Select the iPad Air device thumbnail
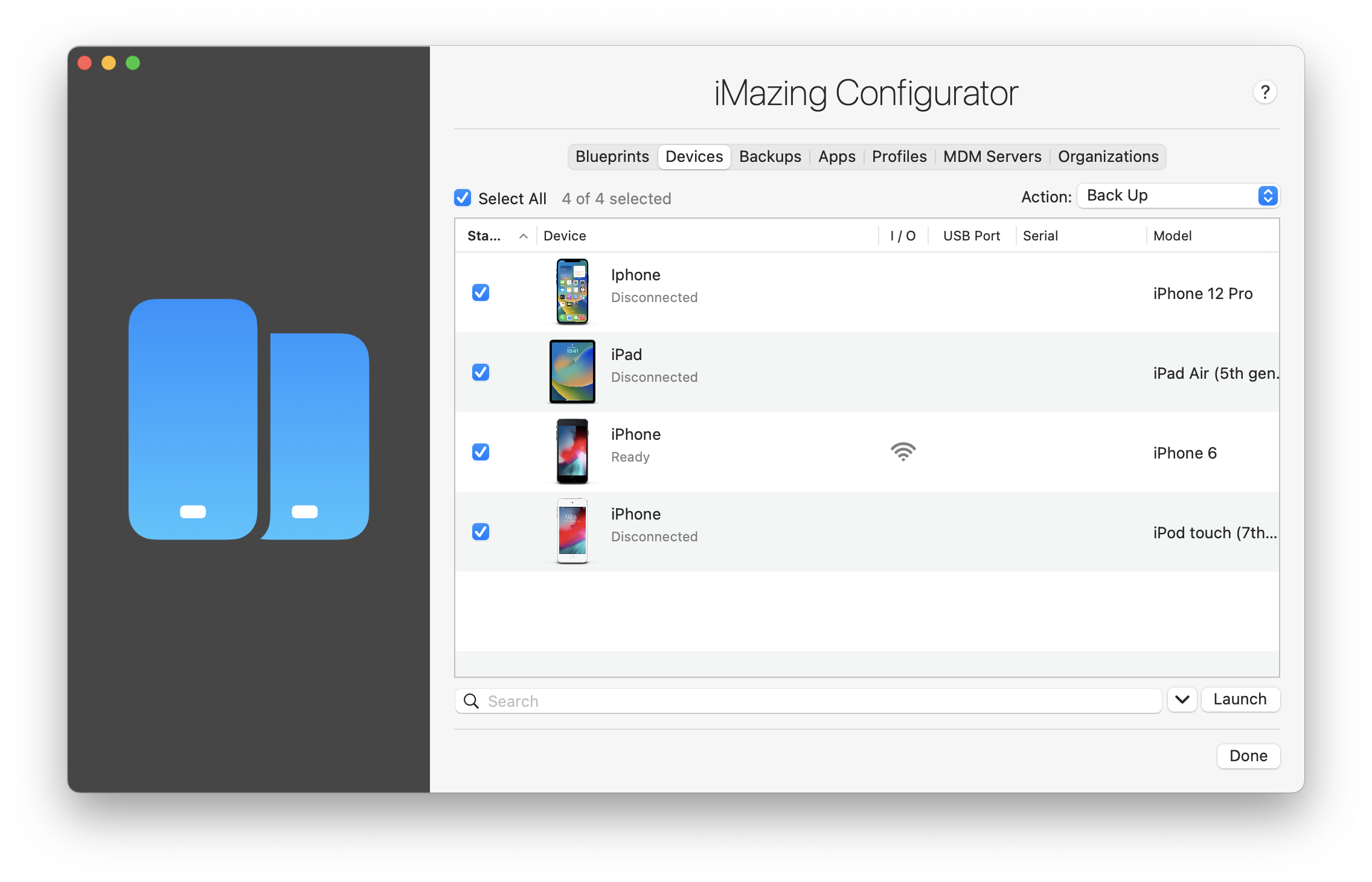Image resolution: width=1372 pixels, height=882 pixels. click(x=572, y=372)
